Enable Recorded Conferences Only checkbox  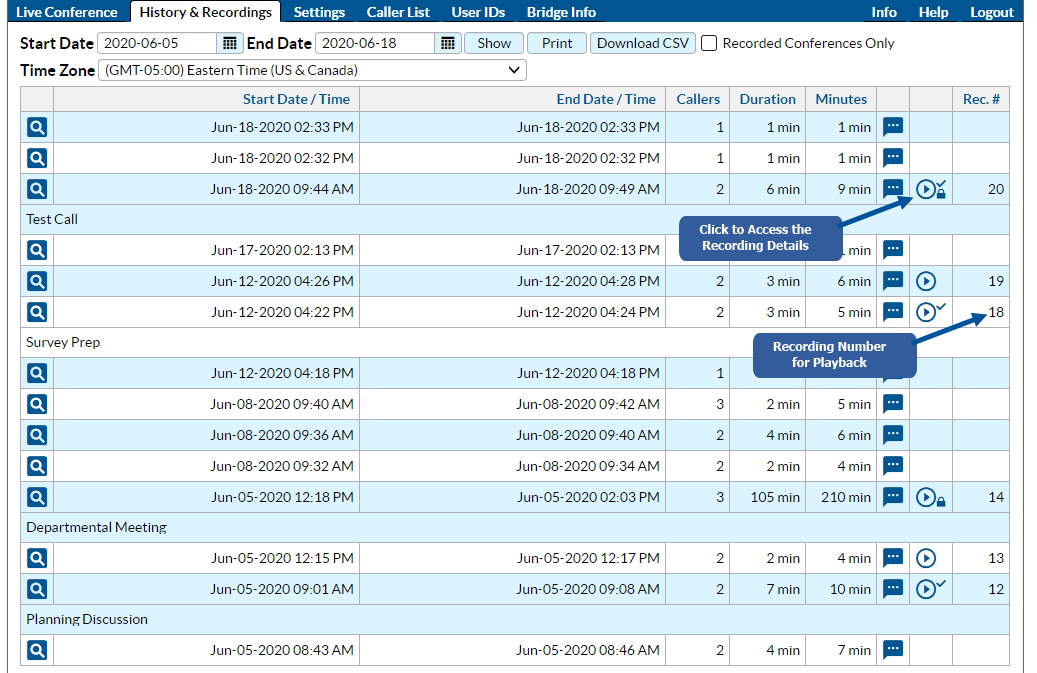click(x=709, y=43)
